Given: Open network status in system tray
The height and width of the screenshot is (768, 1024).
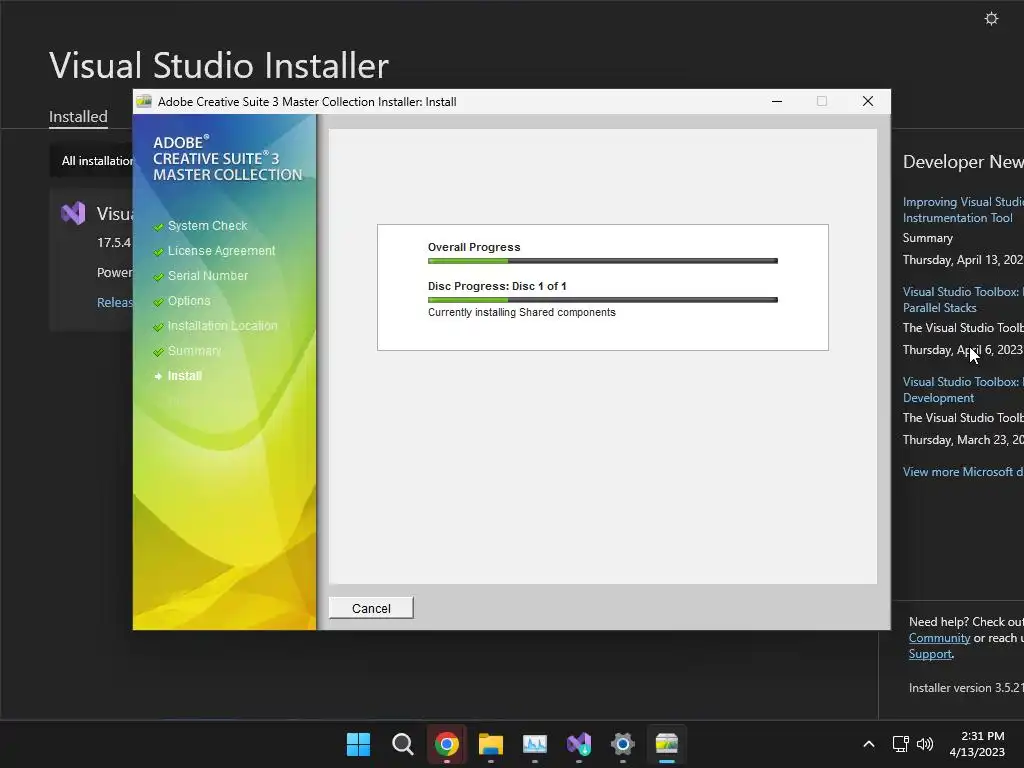Looking at the screenshot, I should click(901, 744).
